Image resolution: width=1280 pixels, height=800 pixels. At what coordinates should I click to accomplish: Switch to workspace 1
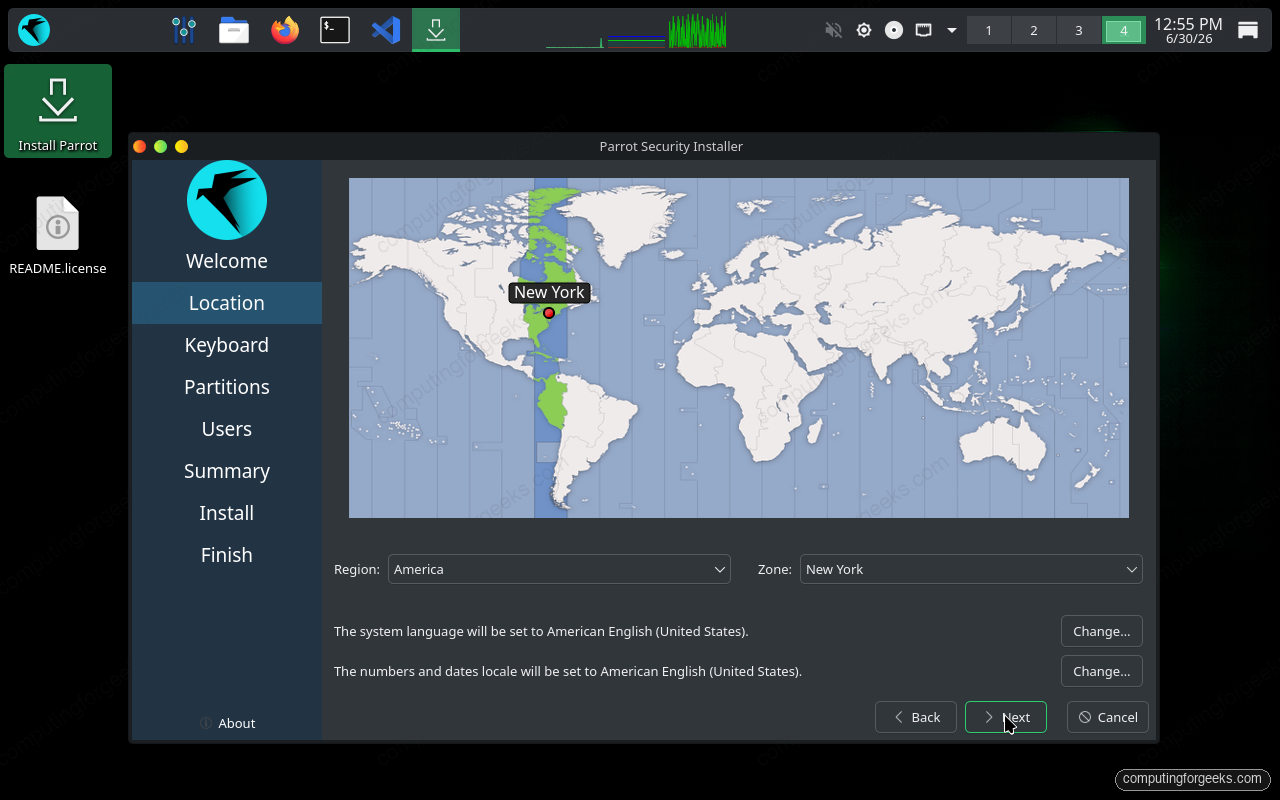click(989, 30)
